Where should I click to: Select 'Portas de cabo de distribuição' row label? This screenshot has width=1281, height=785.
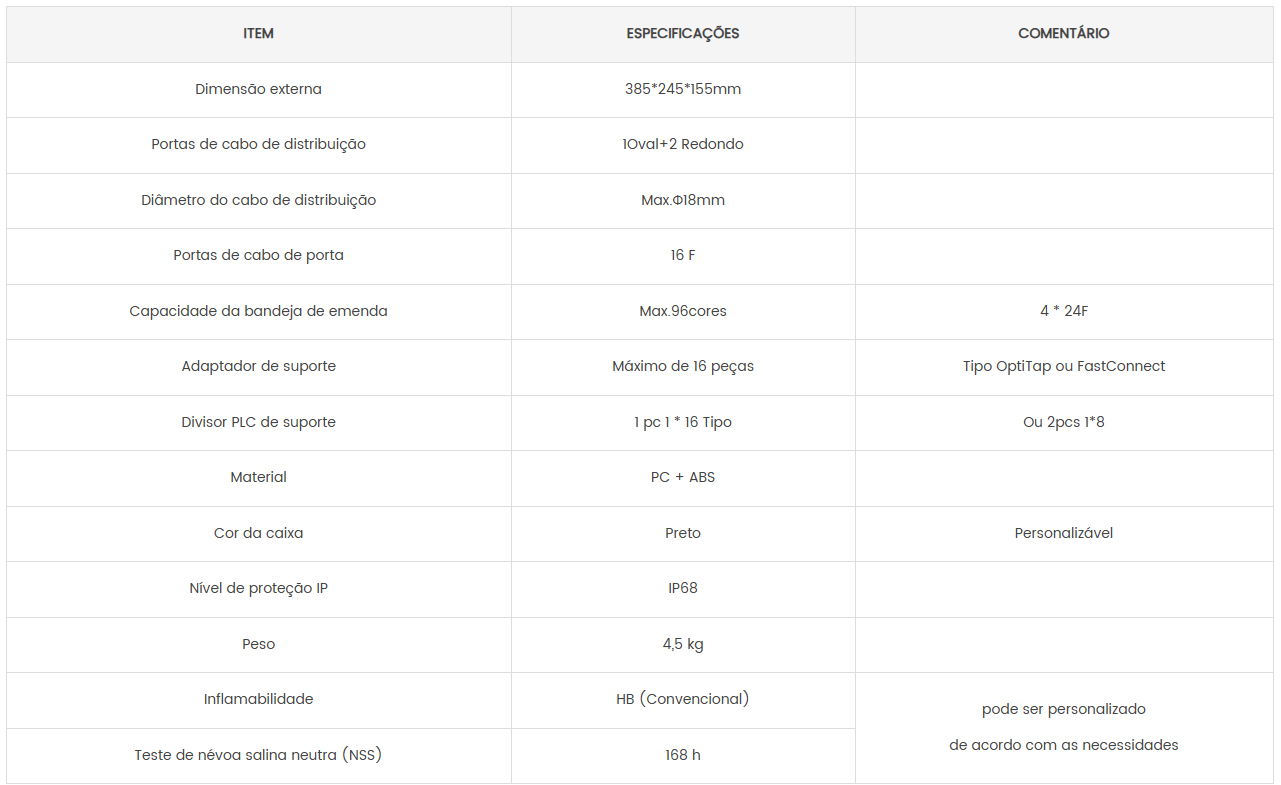[258, 144]
